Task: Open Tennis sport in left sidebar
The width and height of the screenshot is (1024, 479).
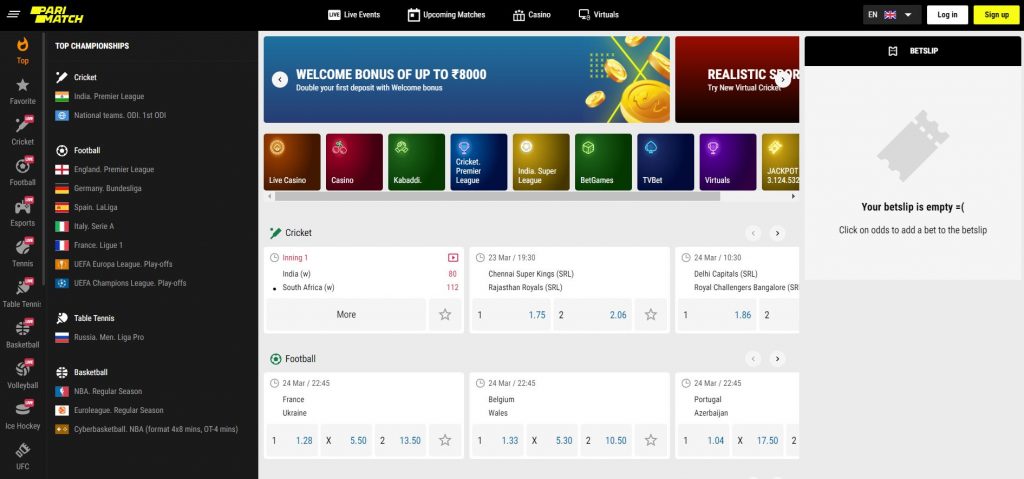Action: (x=22, y=253)
